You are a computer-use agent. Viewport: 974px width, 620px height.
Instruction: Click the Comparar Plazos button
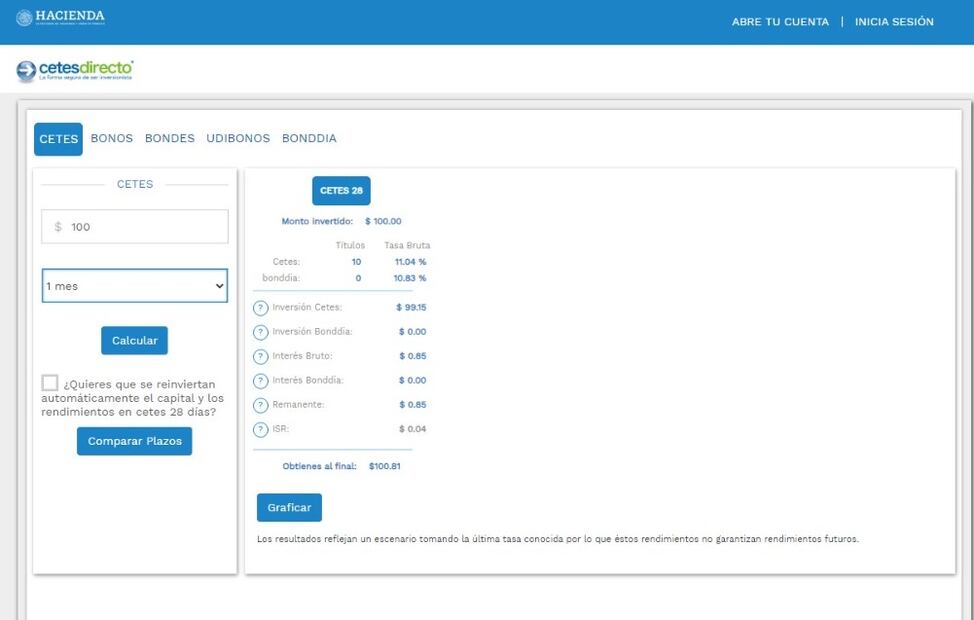[134, 441]
